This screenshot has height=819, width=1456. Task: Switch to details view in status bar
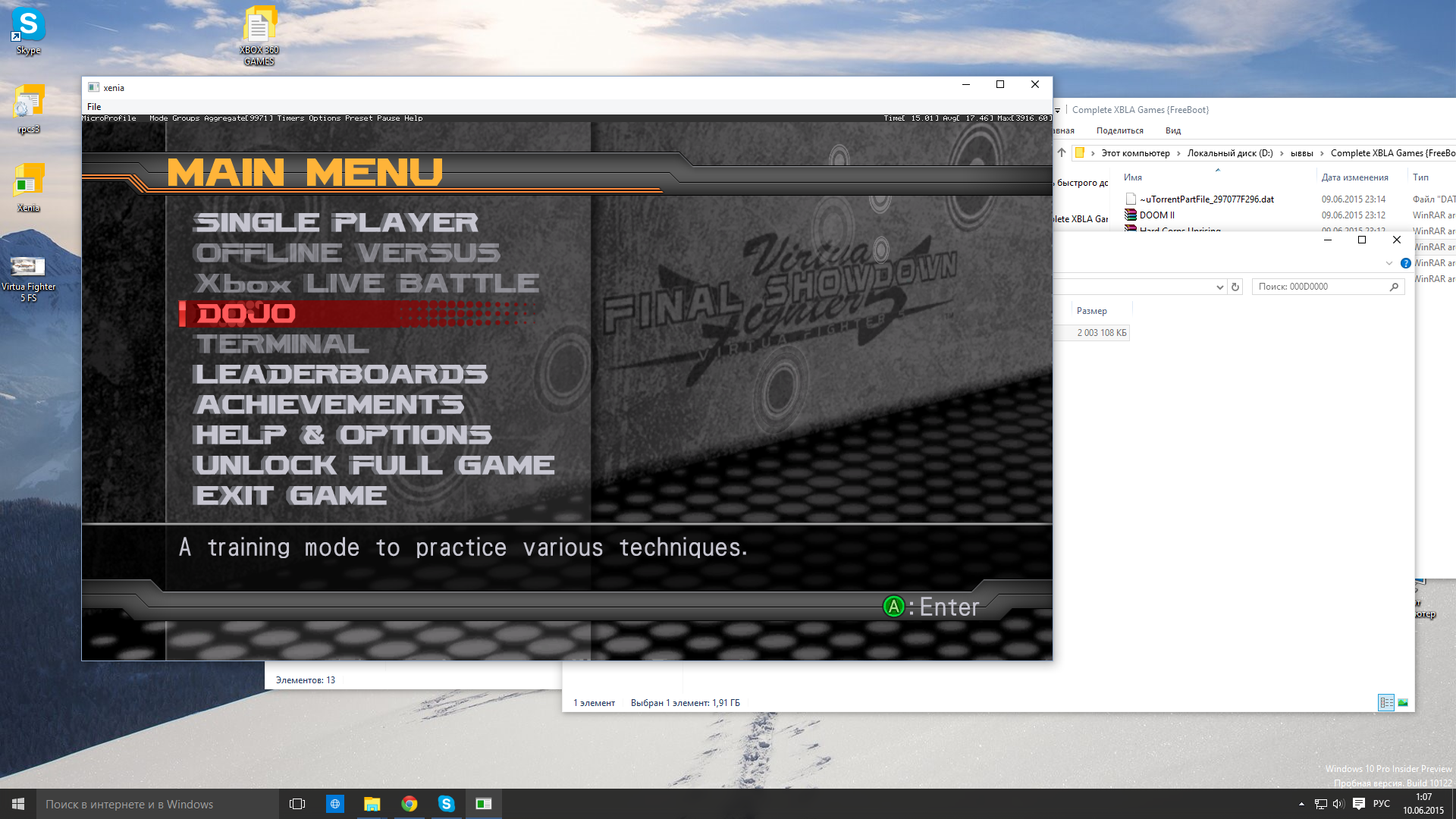click(1386, 703)
